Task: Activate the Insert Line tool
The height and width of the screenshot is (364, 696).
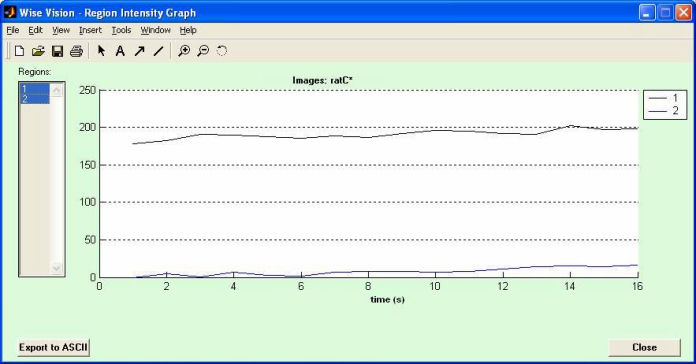Action: point(158,51)
